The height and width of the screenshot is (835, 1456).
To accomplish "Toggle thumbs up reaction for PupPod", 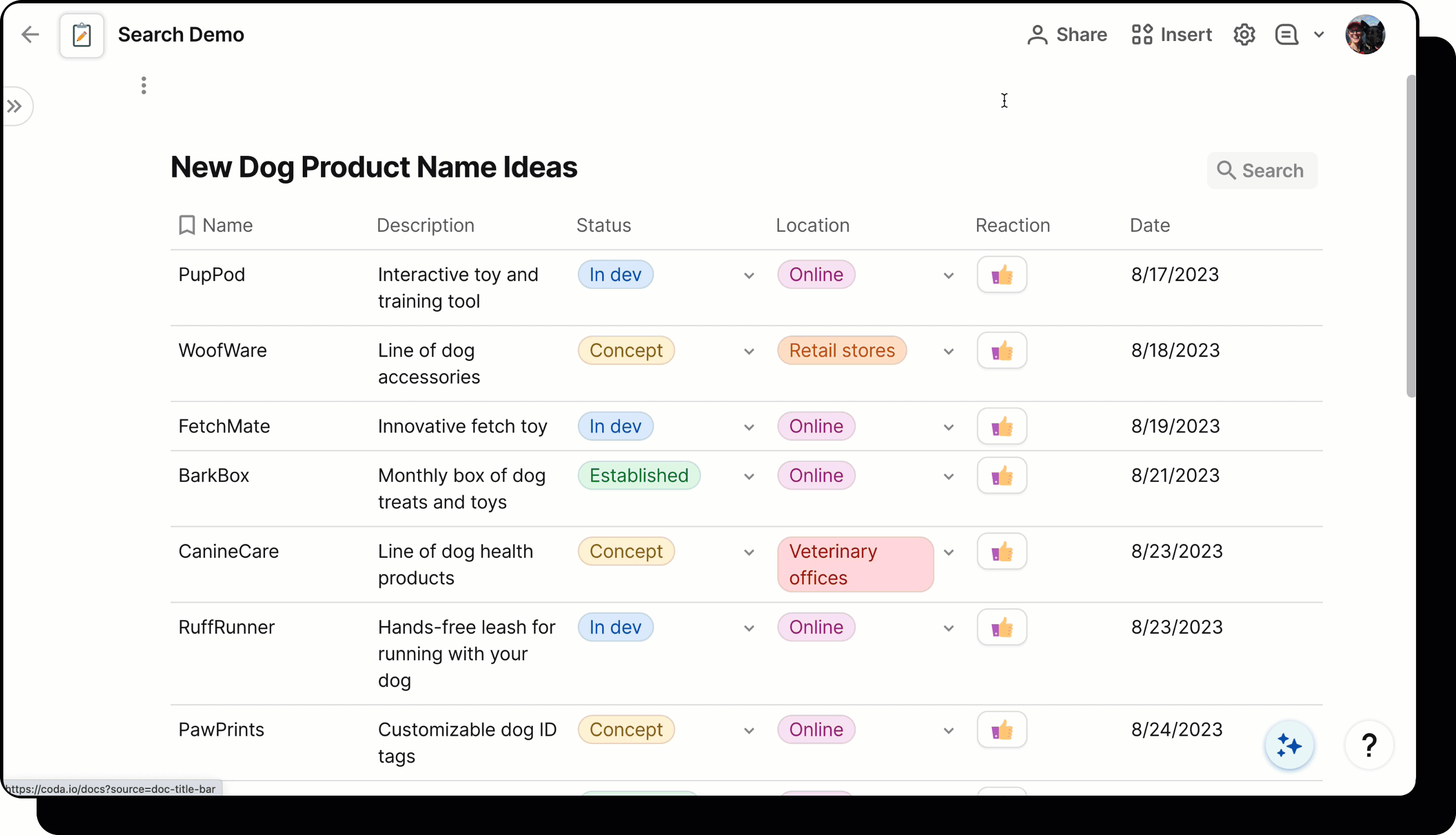I will point(1002,274).
